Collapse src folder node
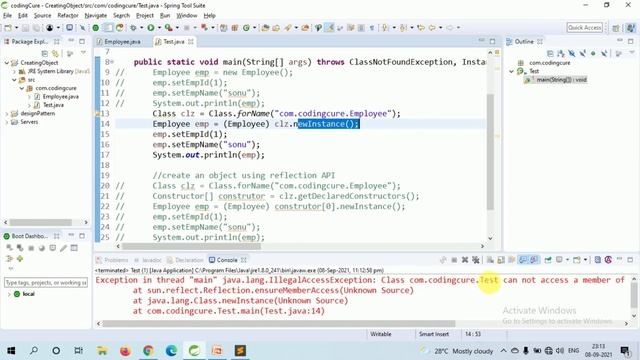 14,80
